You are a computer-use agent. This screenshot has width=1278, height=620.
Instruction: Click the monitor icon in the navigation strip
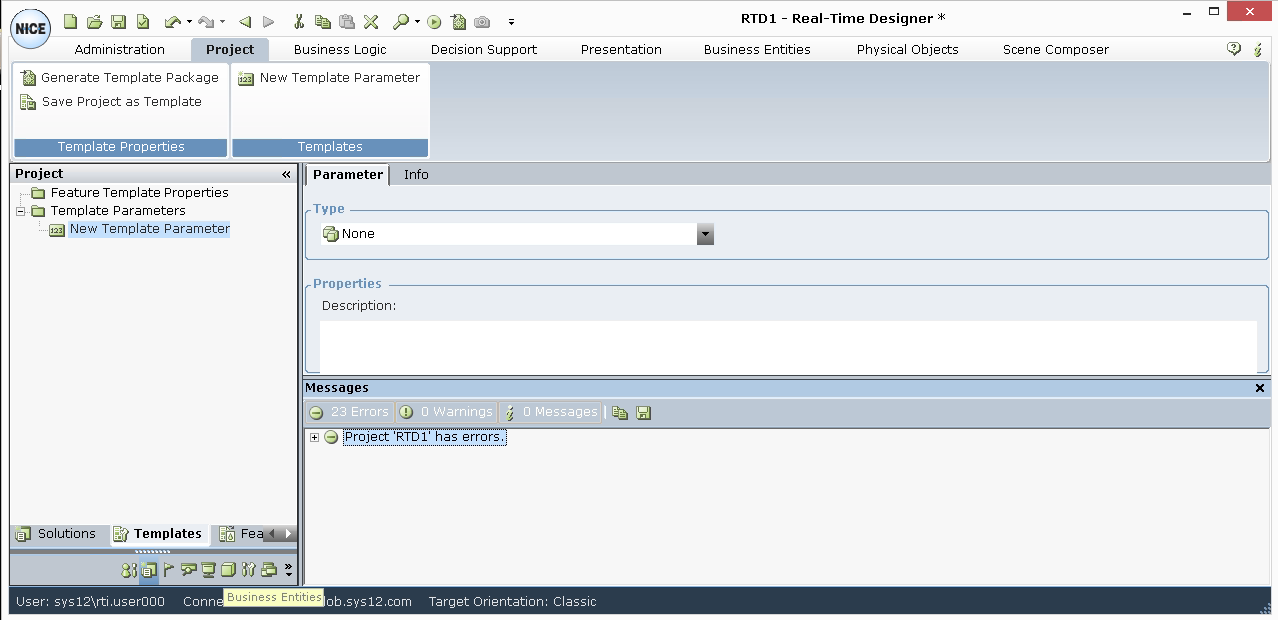(x=208, y=570)
